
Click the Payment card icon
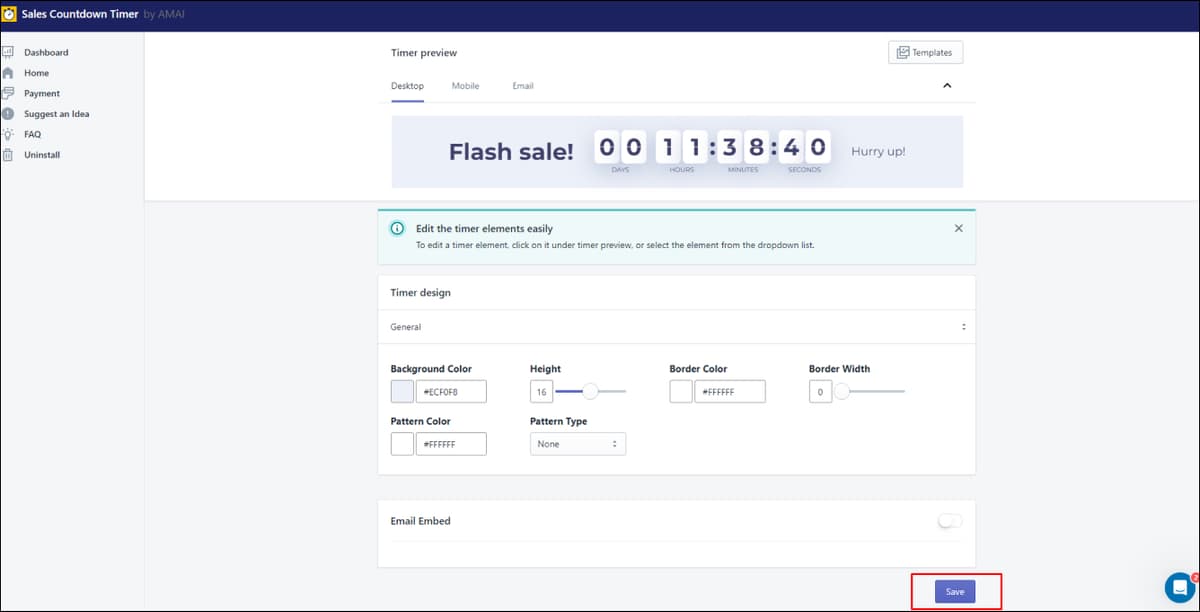click(7, 93)
